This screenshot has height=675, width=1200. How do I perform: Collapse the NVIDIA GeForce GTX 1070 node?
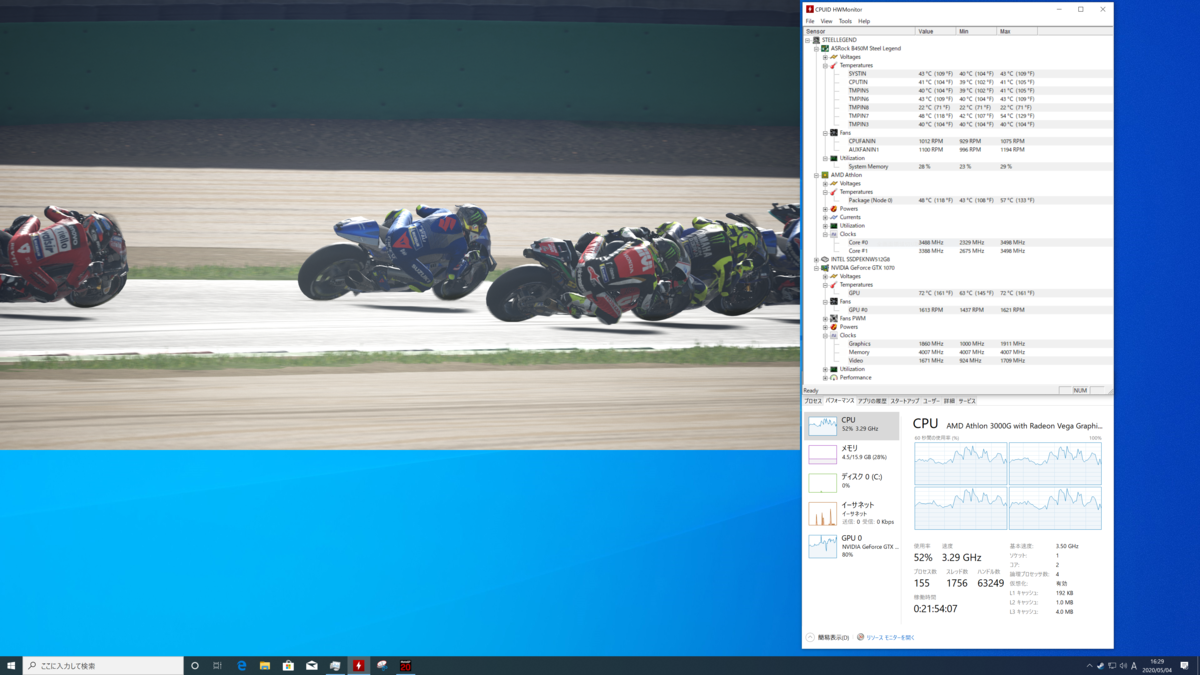(x=816, y=268)
